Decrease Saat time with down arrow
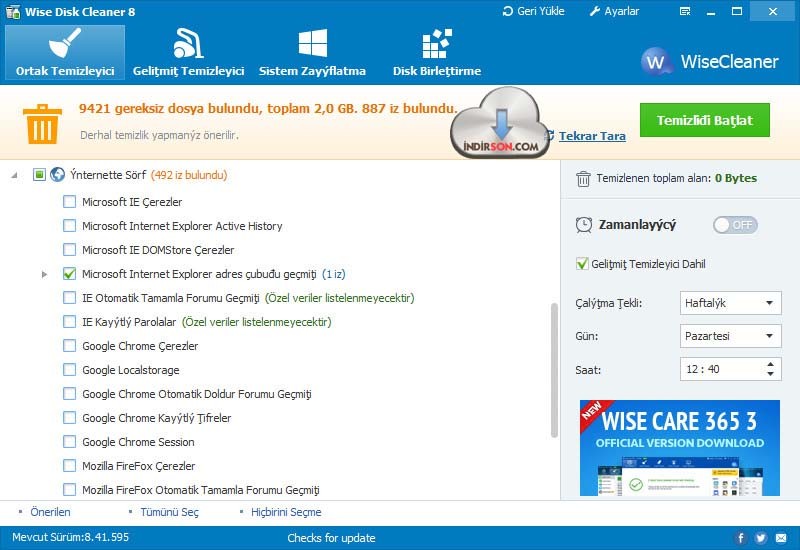The height and width of the screenshot is (550, 800). [x=770, y=374]
